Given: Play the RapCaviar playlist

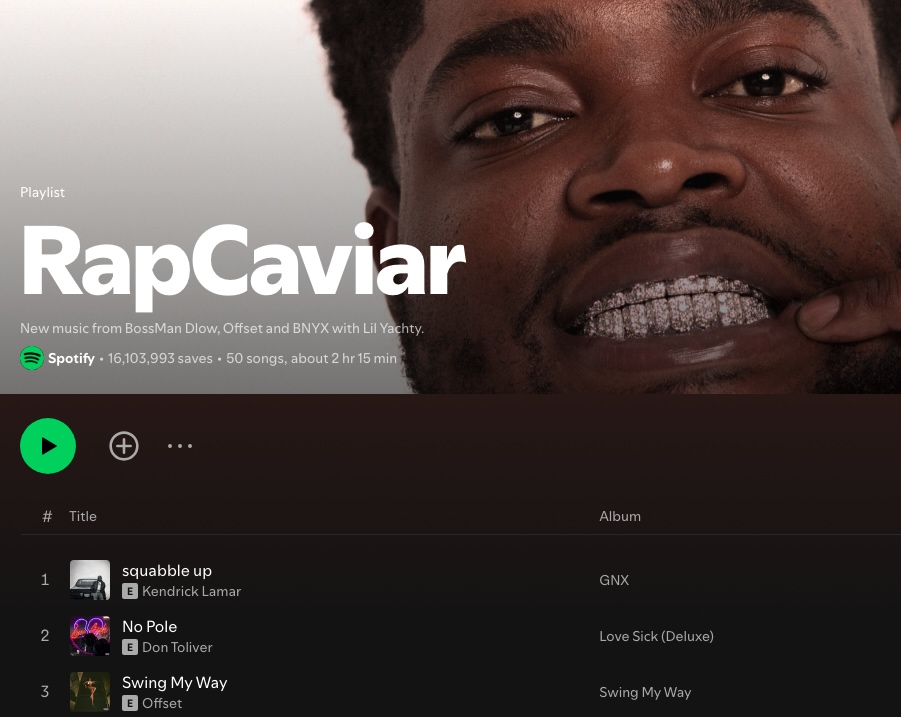Looking at the screenshot, I should tap(48, 446).
